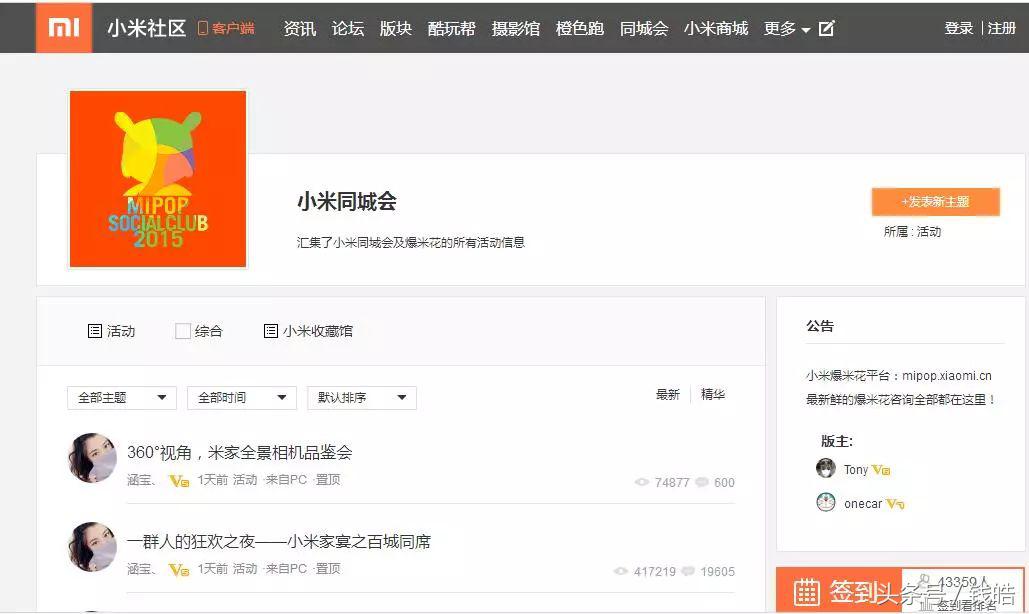
Task: Click the calendar icon in 签到 banner
Action: (807, 592)
